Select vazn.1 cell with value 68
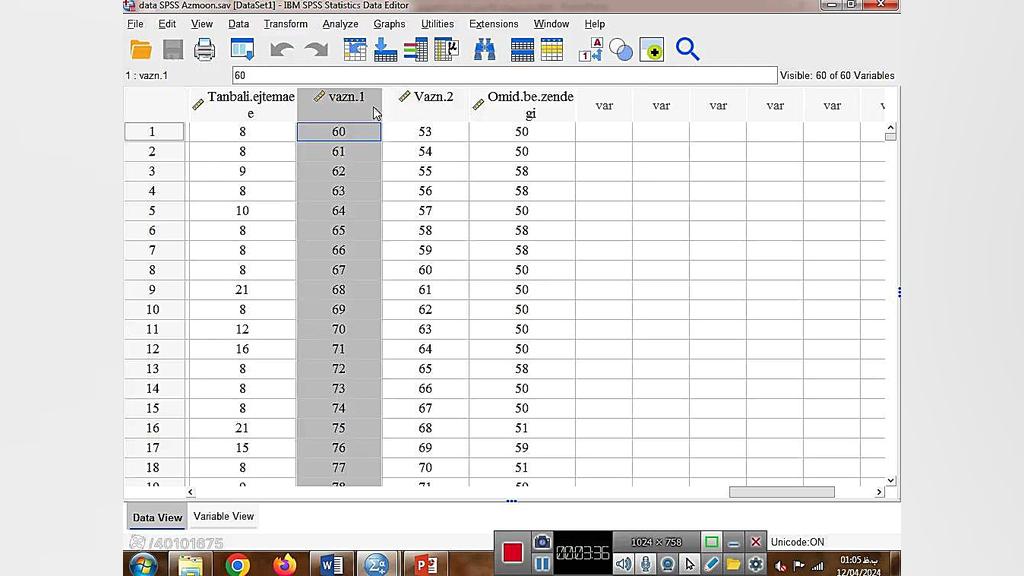The image size is (1024, 576). point(339,290)
